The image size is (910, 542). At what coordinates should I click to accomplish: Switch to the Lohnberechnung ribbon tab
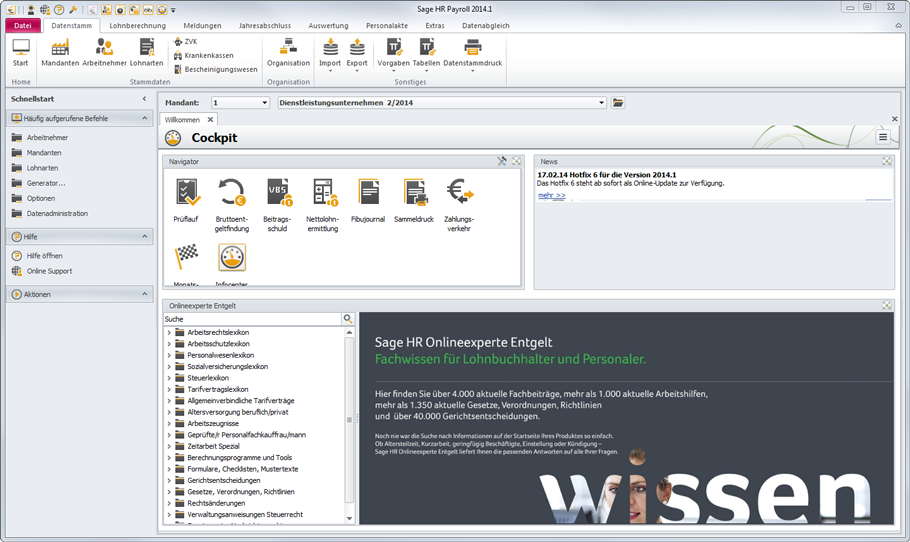point(137,25)
